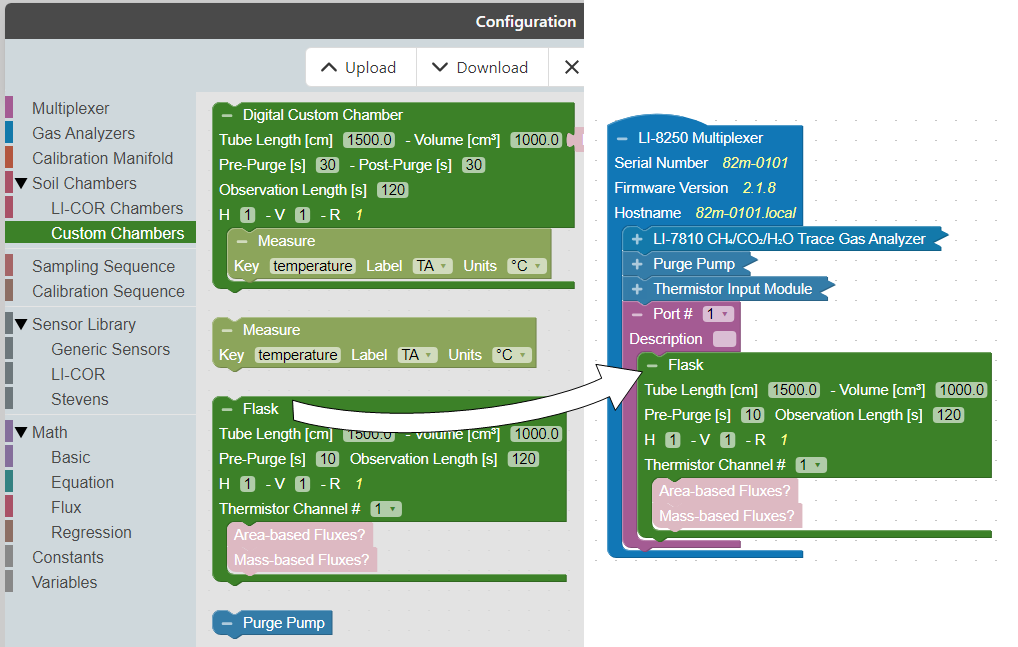This screenshot has width=1018, height=647.
Task: Edit Pre-Purge value in Digital Custom Chamber
Action: pyautogui.click(x=328, y=165)
